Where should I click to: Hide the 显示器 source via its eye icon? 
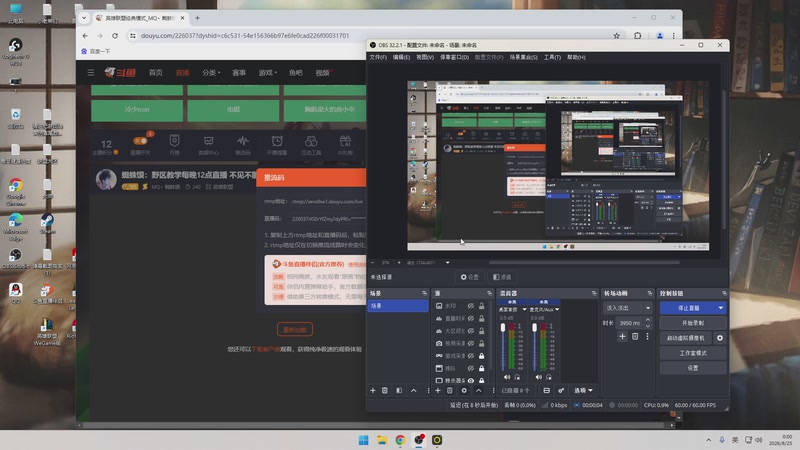(470, 381)
